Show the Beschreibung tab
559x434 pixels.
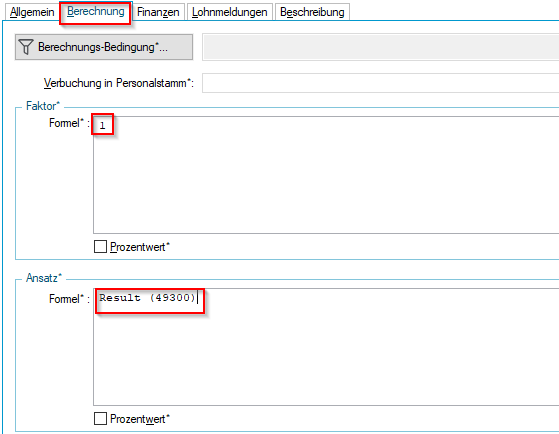tap(312, 12)
